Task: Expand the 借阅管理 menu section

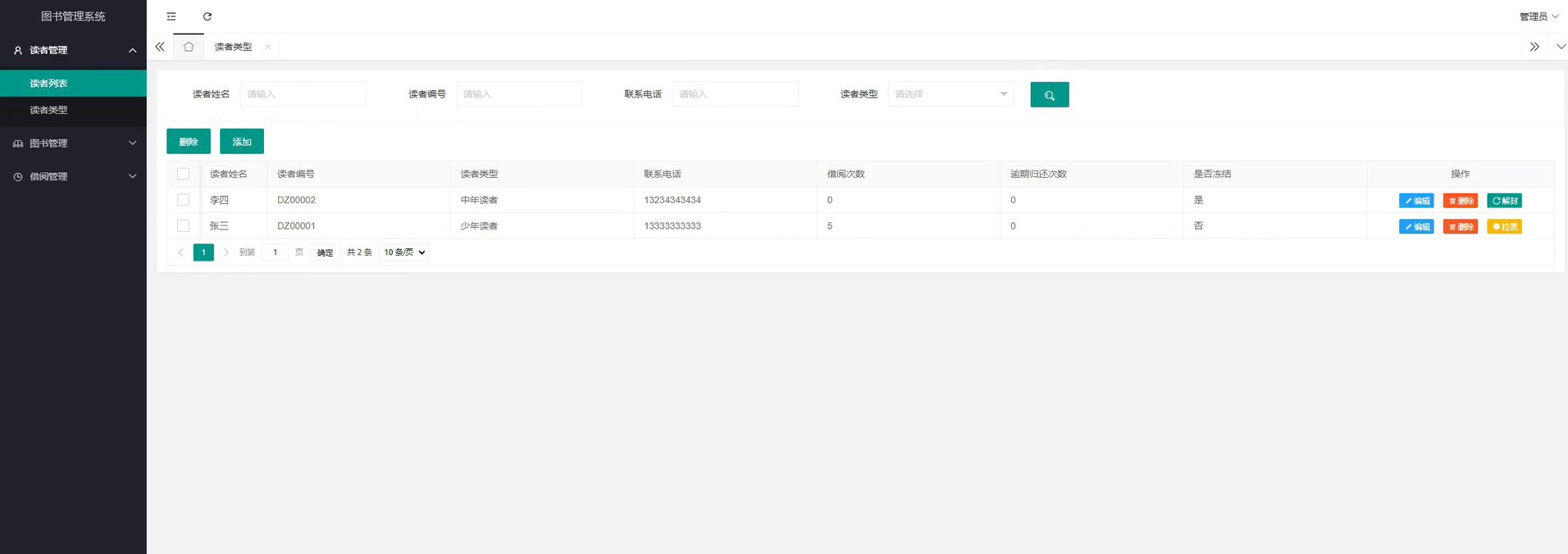Action: point(73,176)
